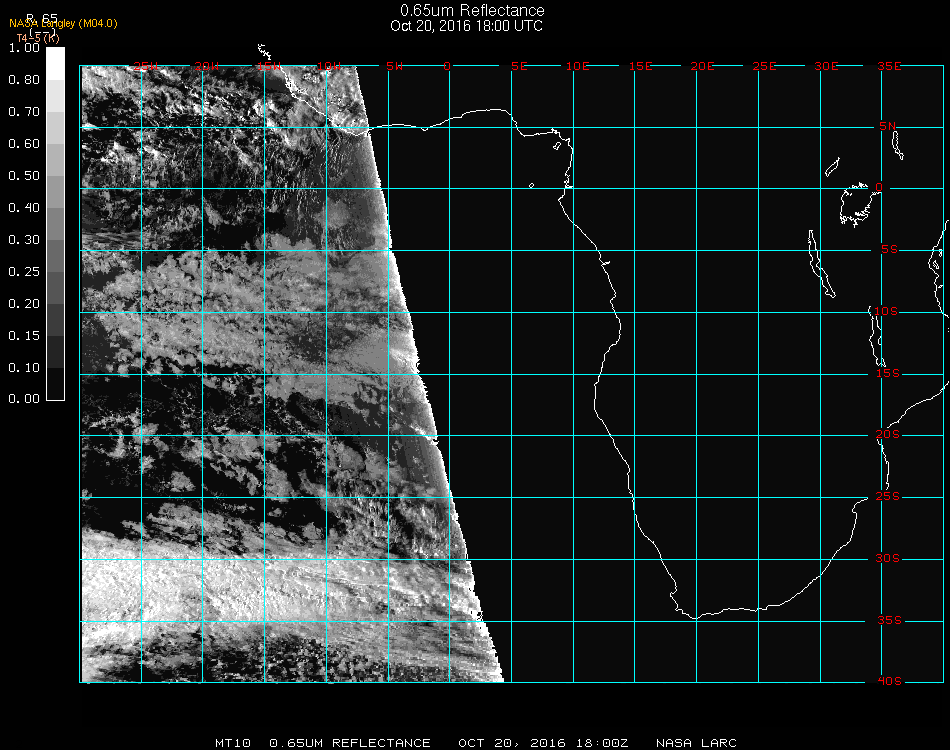Click the "OCT 20, 2016 18:00Z" footer text
Viewport: 950px width, 750px height.
tap(543, 743)
